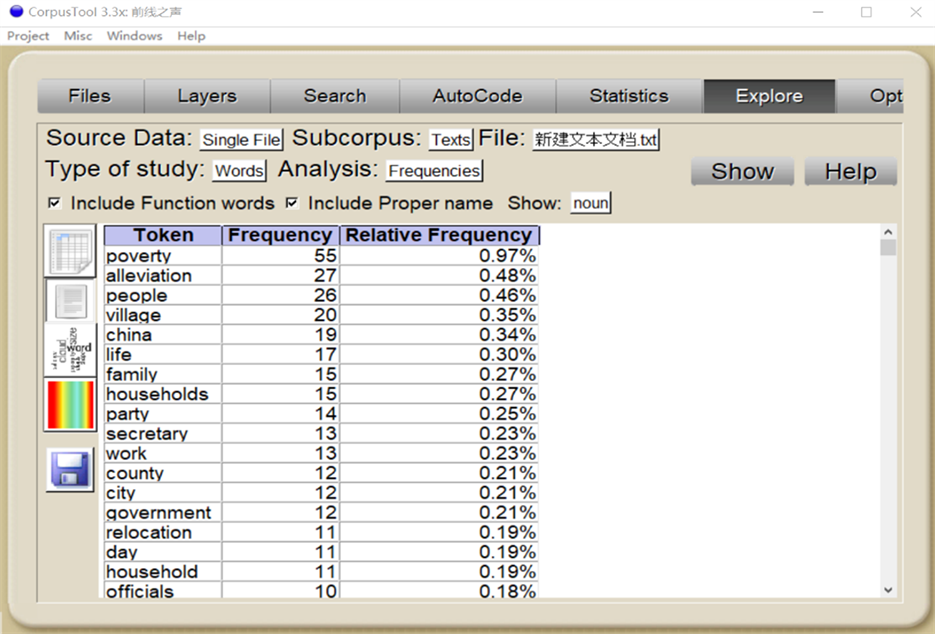Click the CorpusTool app icon in title bar
The width and height of the screenshot is (935, 634).
pyautogui.click(x=16, y=12)
